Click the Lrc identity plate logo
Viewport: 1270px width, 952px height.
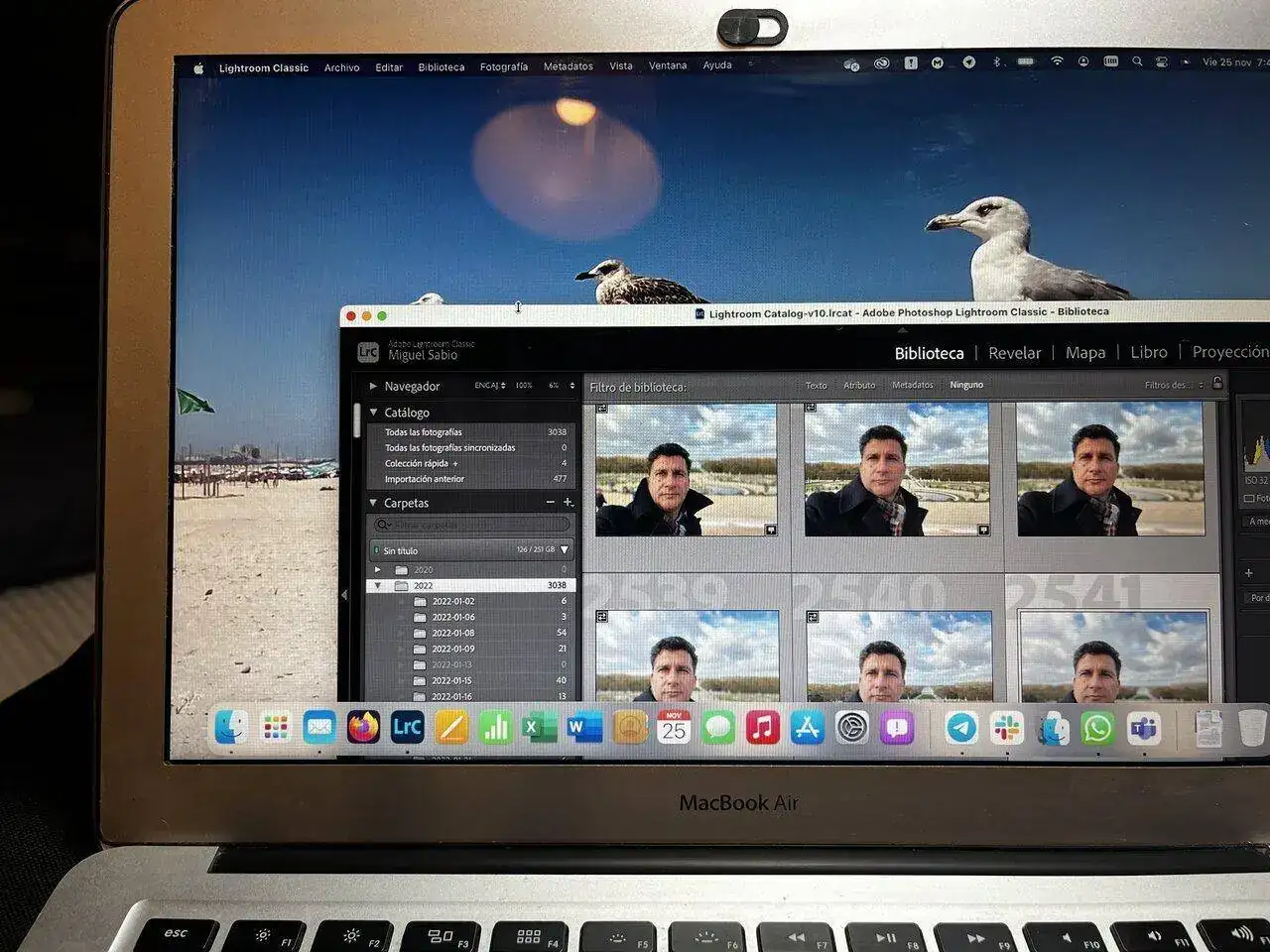pyautogui.click(x=368, y=352)
